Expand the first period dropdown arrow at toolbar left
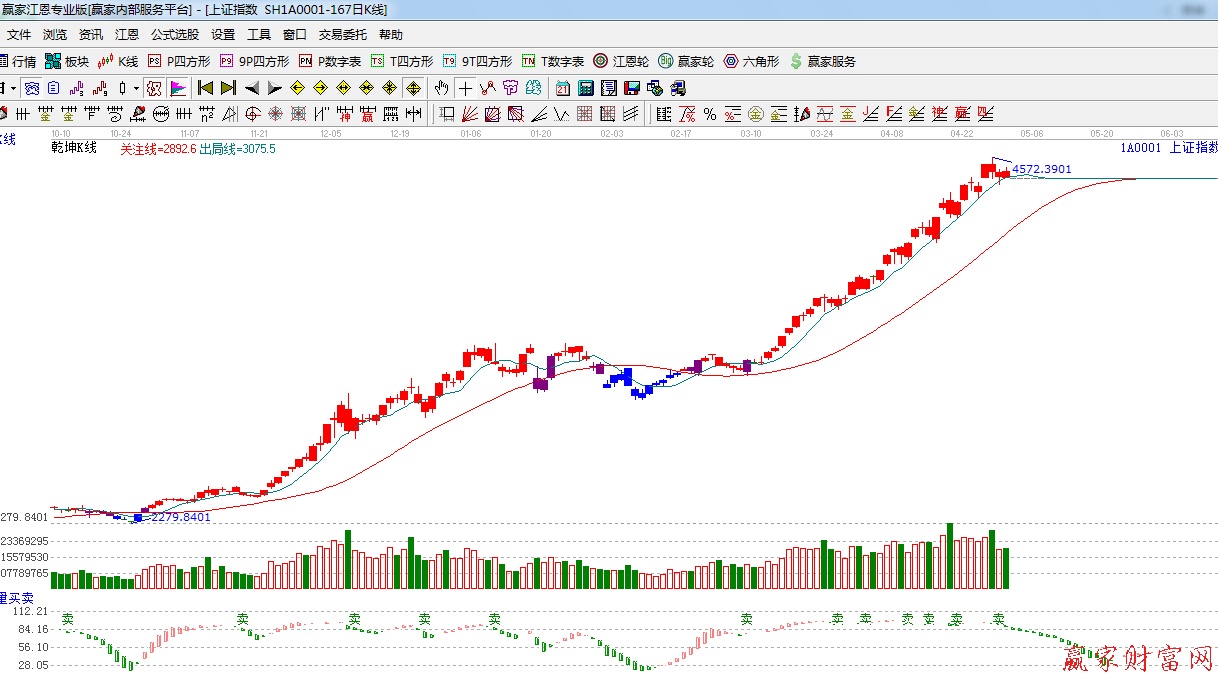1218x683 pixels. 13,88
